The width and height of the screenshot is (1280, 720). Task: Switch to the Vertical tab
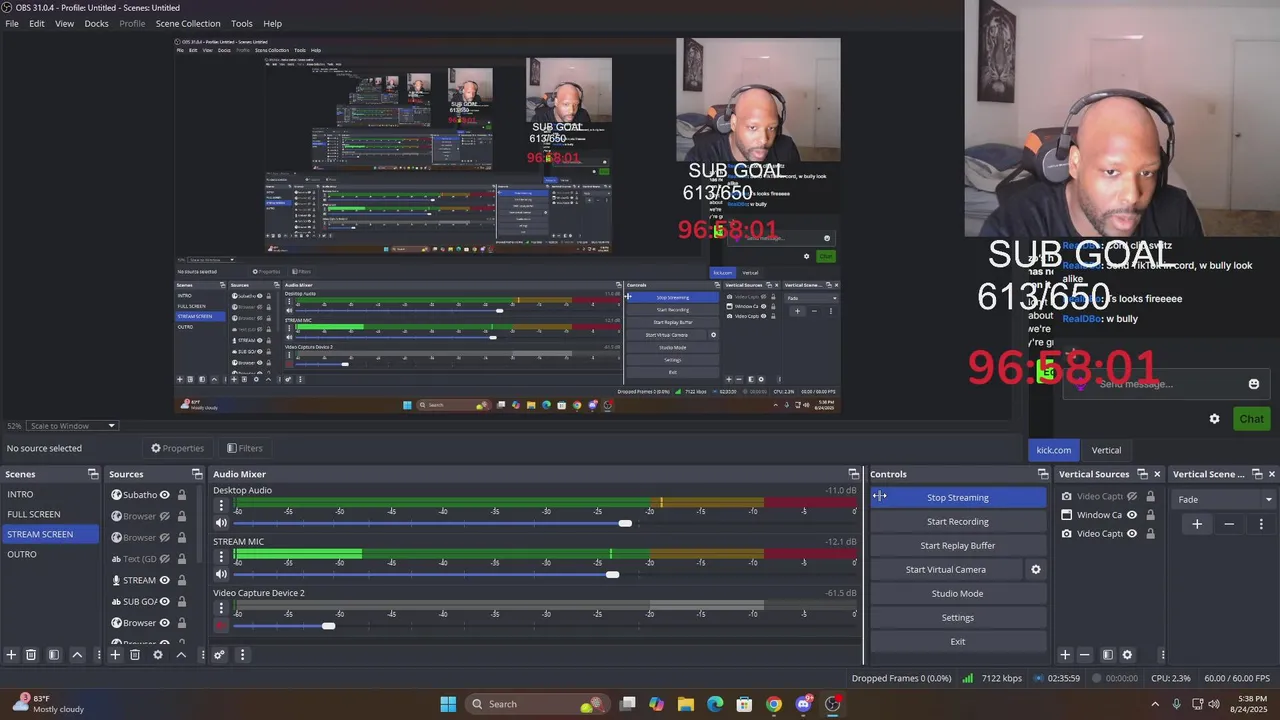[1106, 450]
